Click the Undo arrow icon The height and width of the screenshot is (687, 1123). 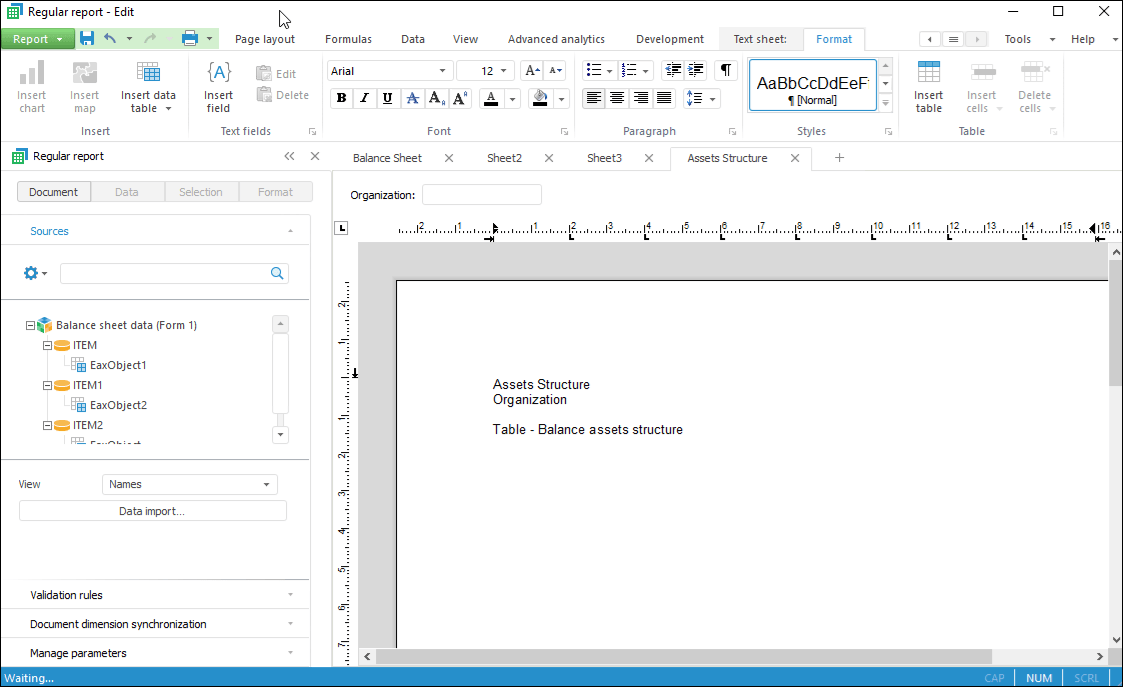(x=110, y=39)
